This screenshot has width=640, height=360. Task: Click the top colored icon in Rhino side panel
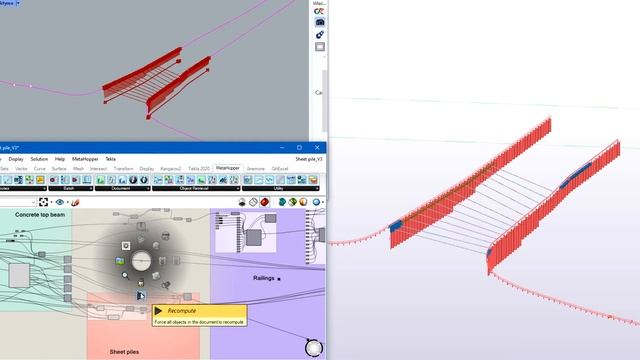(319, 11)
